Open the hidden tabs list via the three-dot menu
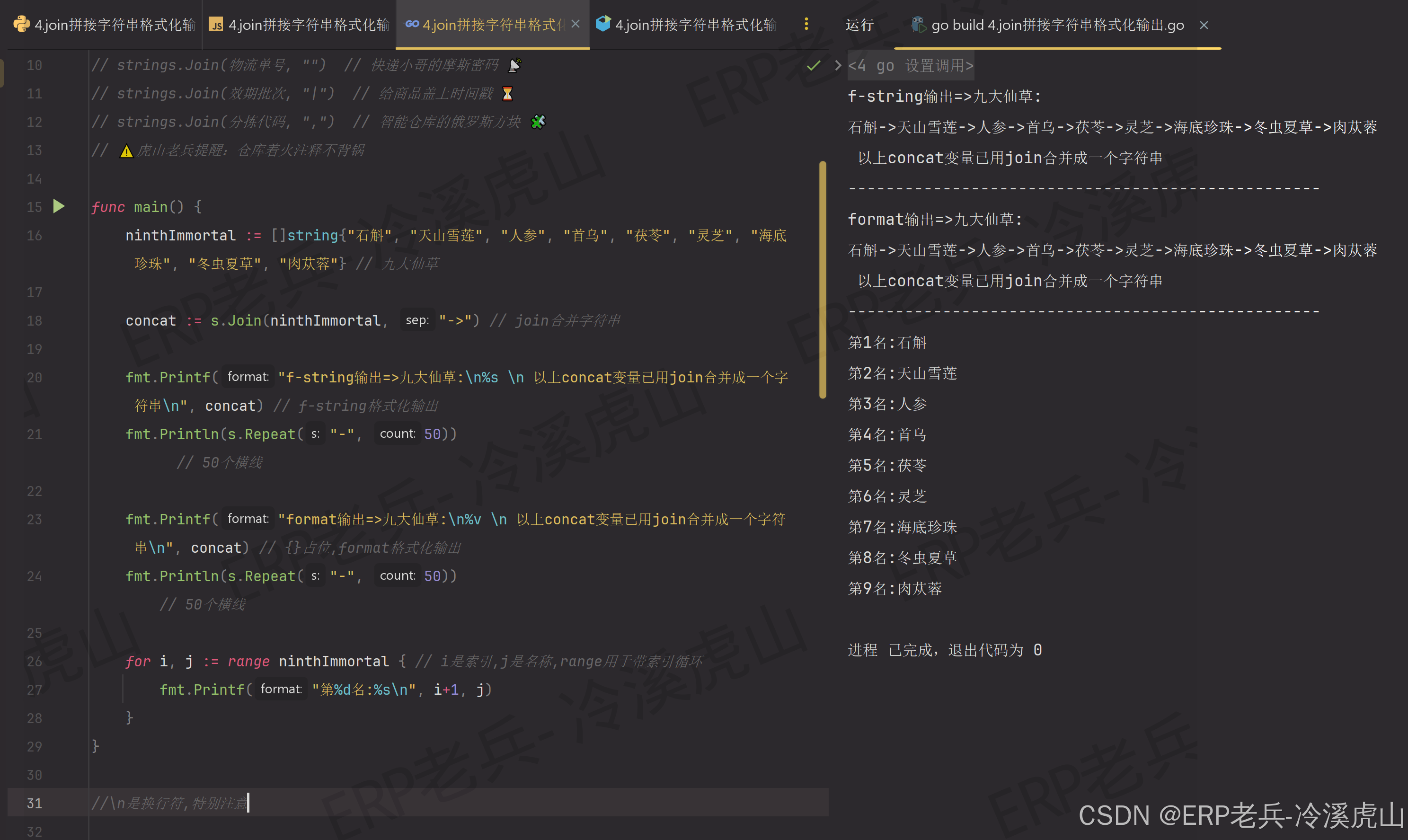 806,24
